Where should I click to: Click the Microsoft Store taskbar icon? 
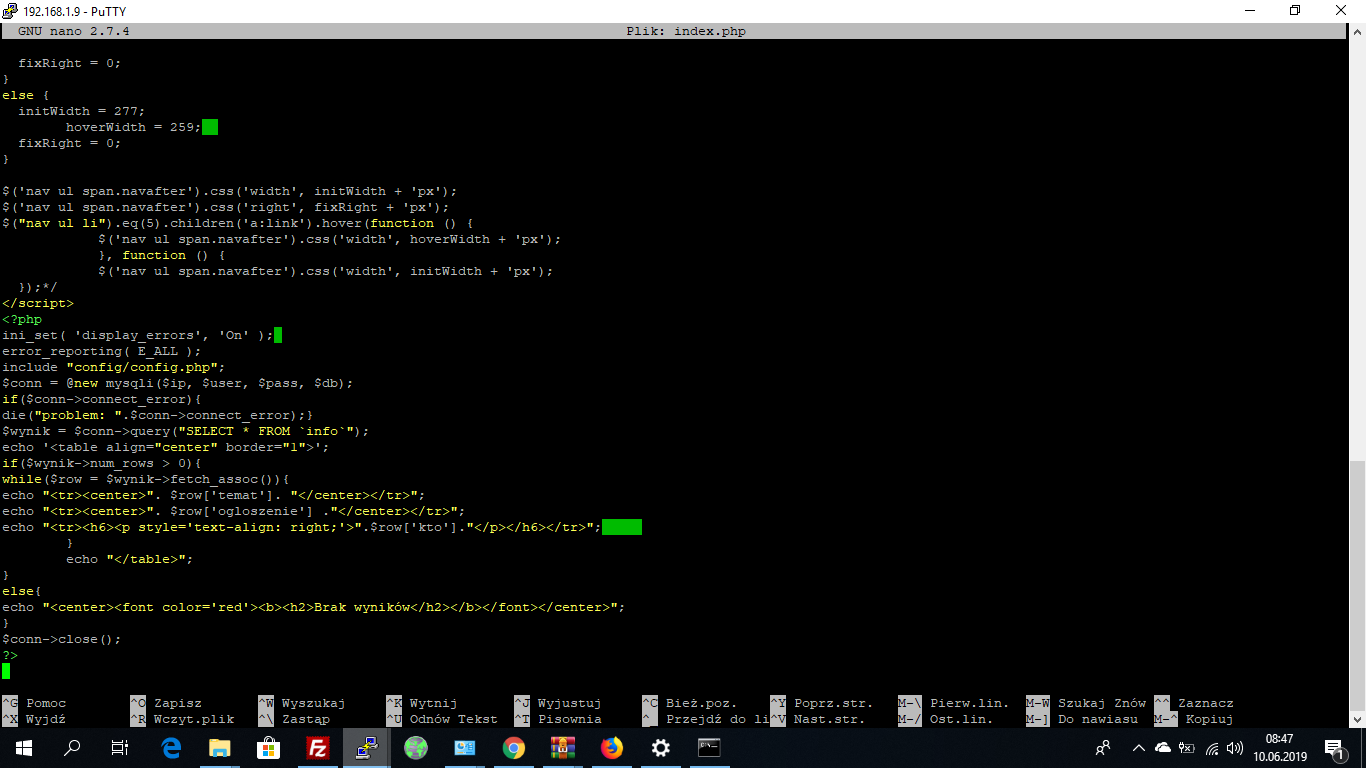[x=269, y=748]
